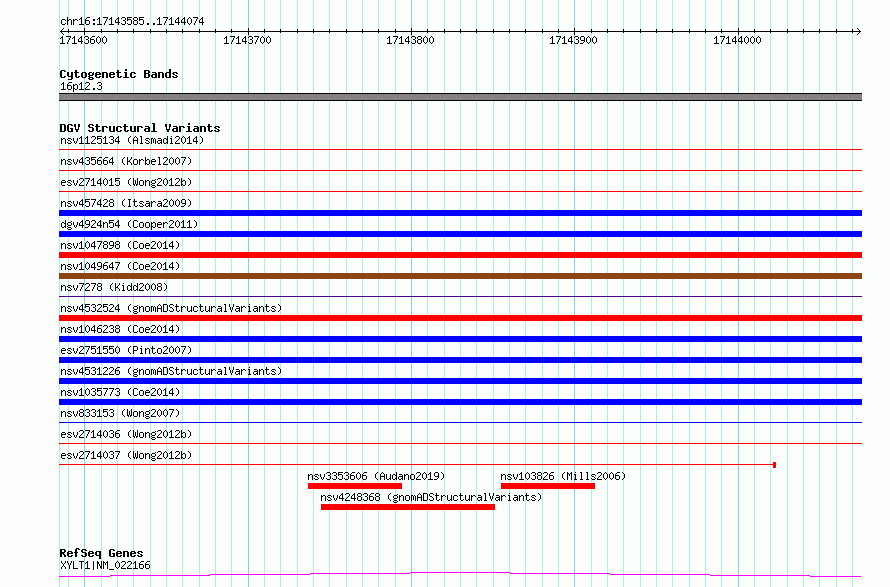Click the RefSeq Genes track title
The width and height of the screenshot is (890, 587).
pyautogui.click(x=101, y=553)
